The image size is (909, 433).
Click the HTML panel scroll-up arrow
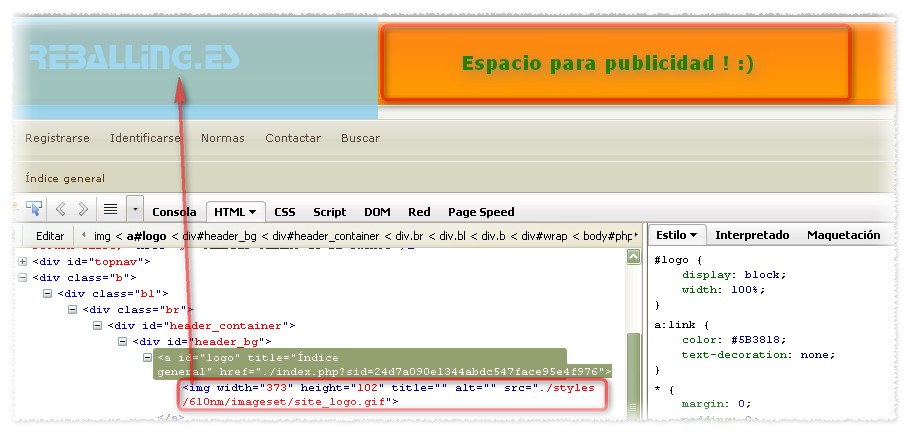632,257
